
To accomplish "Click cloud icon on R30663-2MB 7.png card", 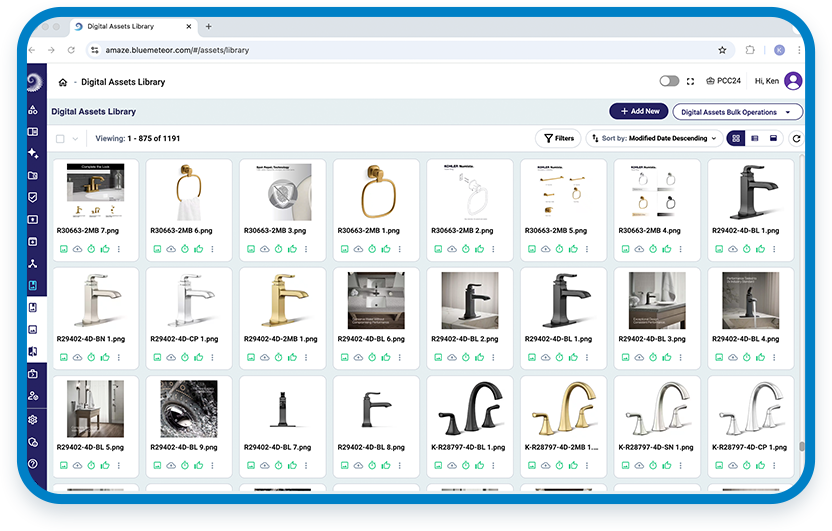I will click(x=77, y=249).
